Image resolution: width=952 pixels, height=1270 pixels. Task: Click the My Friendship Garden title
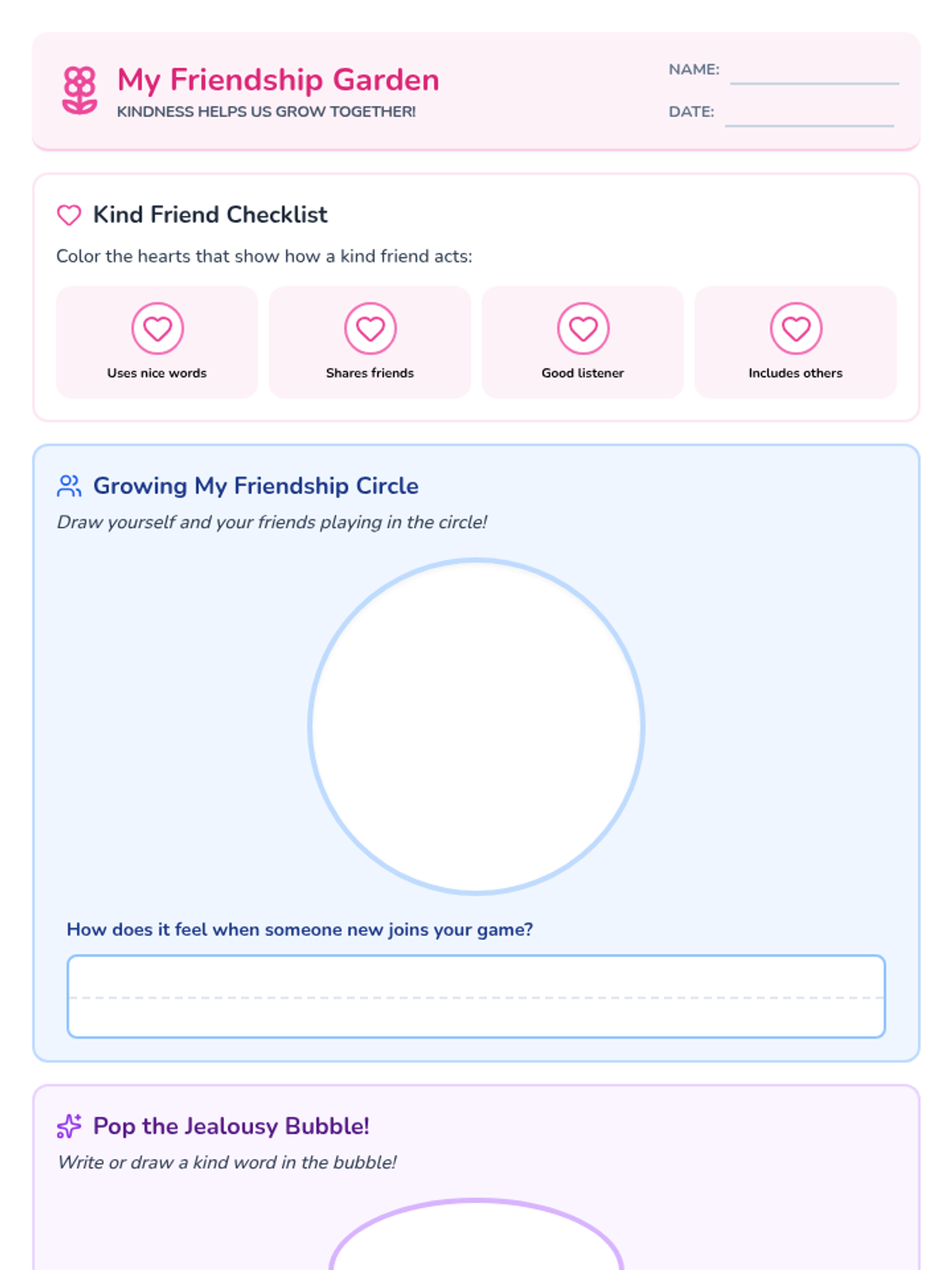coord(278,80)
